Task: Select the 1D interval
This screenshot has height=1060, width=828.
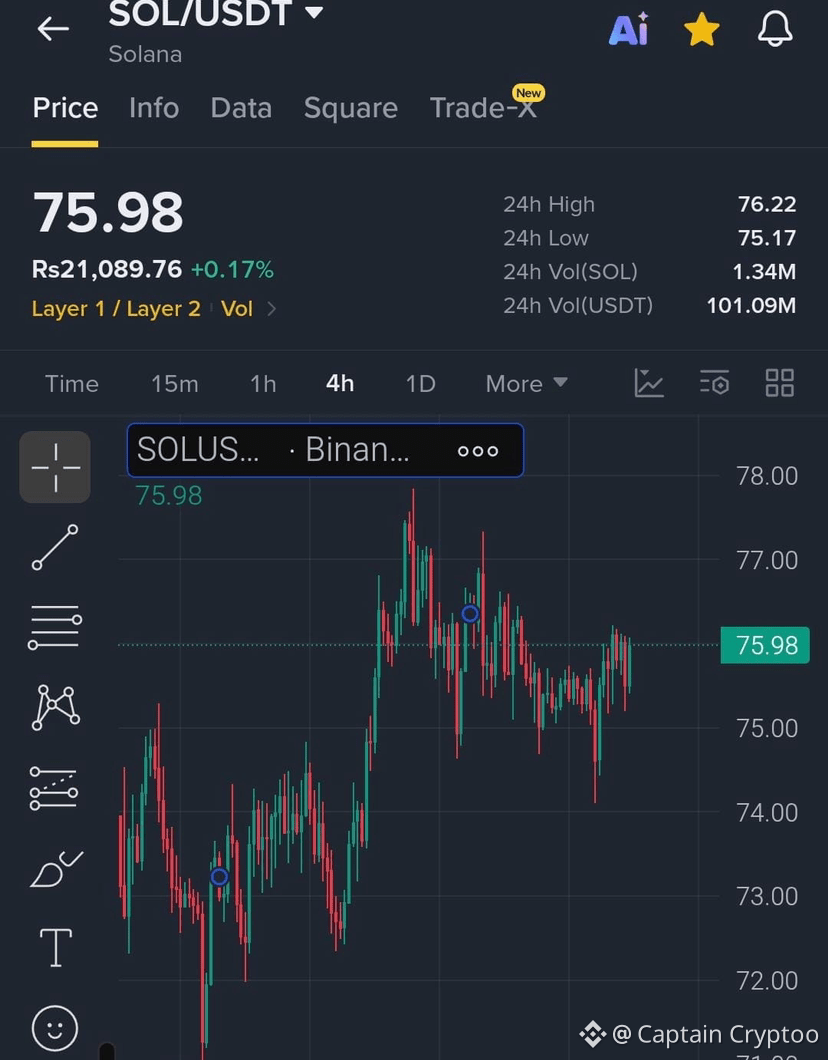Action: pyautogui.click(x=420, y=384)
